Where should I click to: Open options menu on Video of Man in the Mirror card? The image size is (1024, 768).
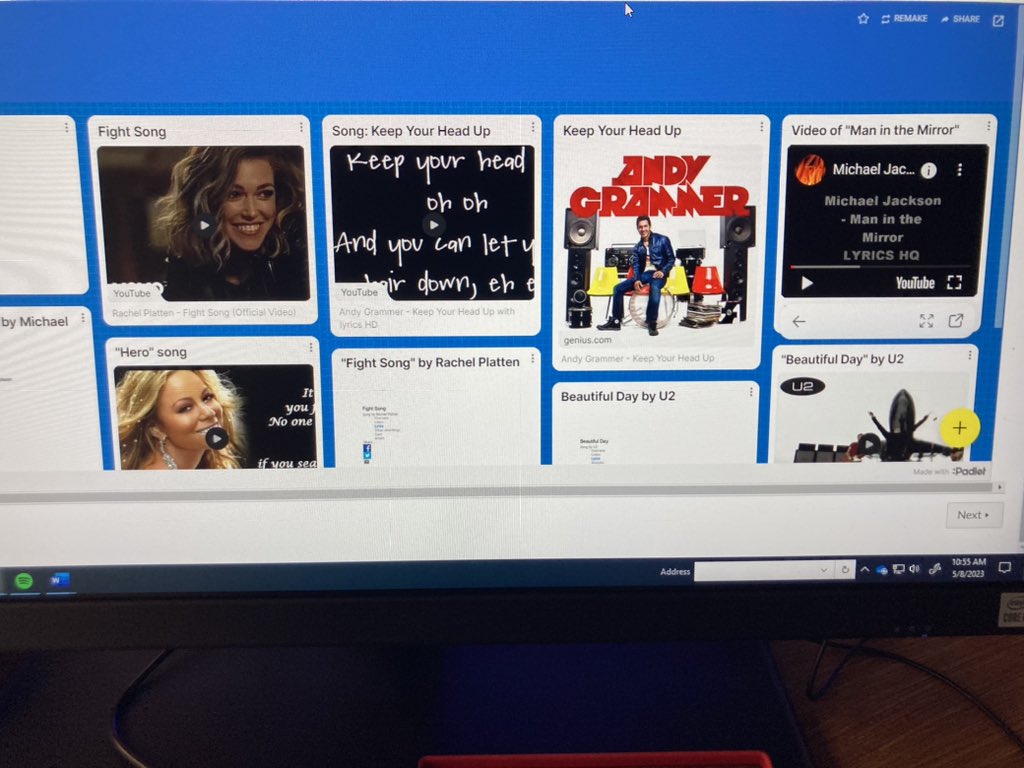tap(989, 125)
